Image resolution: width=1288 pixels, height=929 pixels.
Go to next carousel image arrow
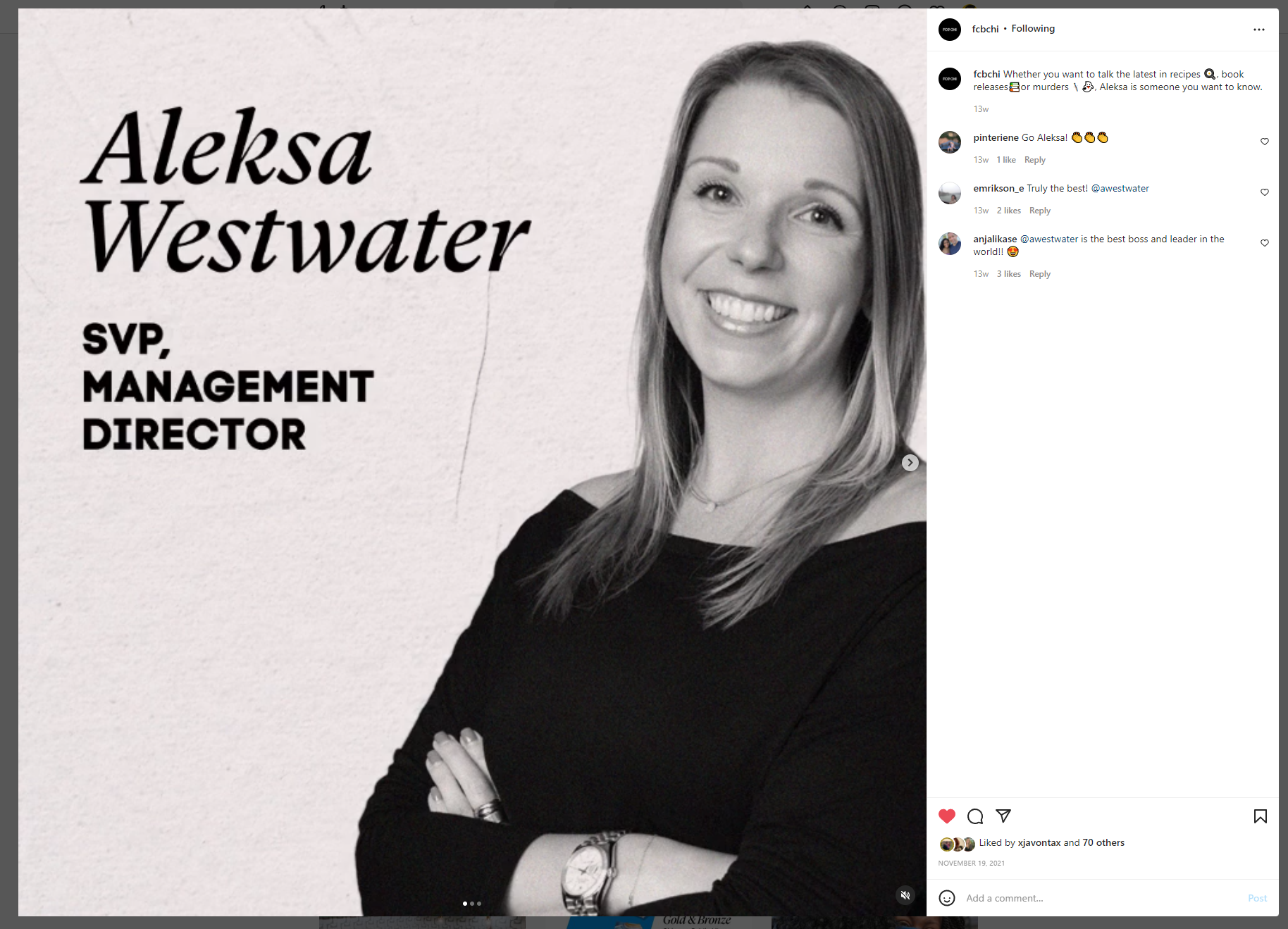[910, 463]
